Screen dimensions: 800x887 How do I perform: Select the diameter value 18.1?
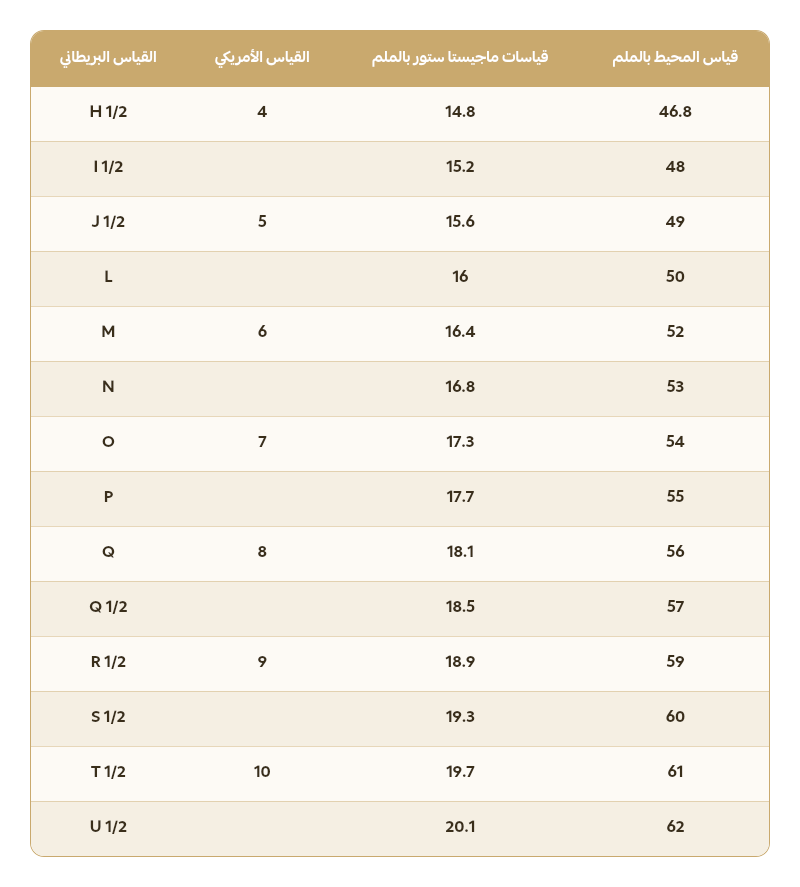460,552
